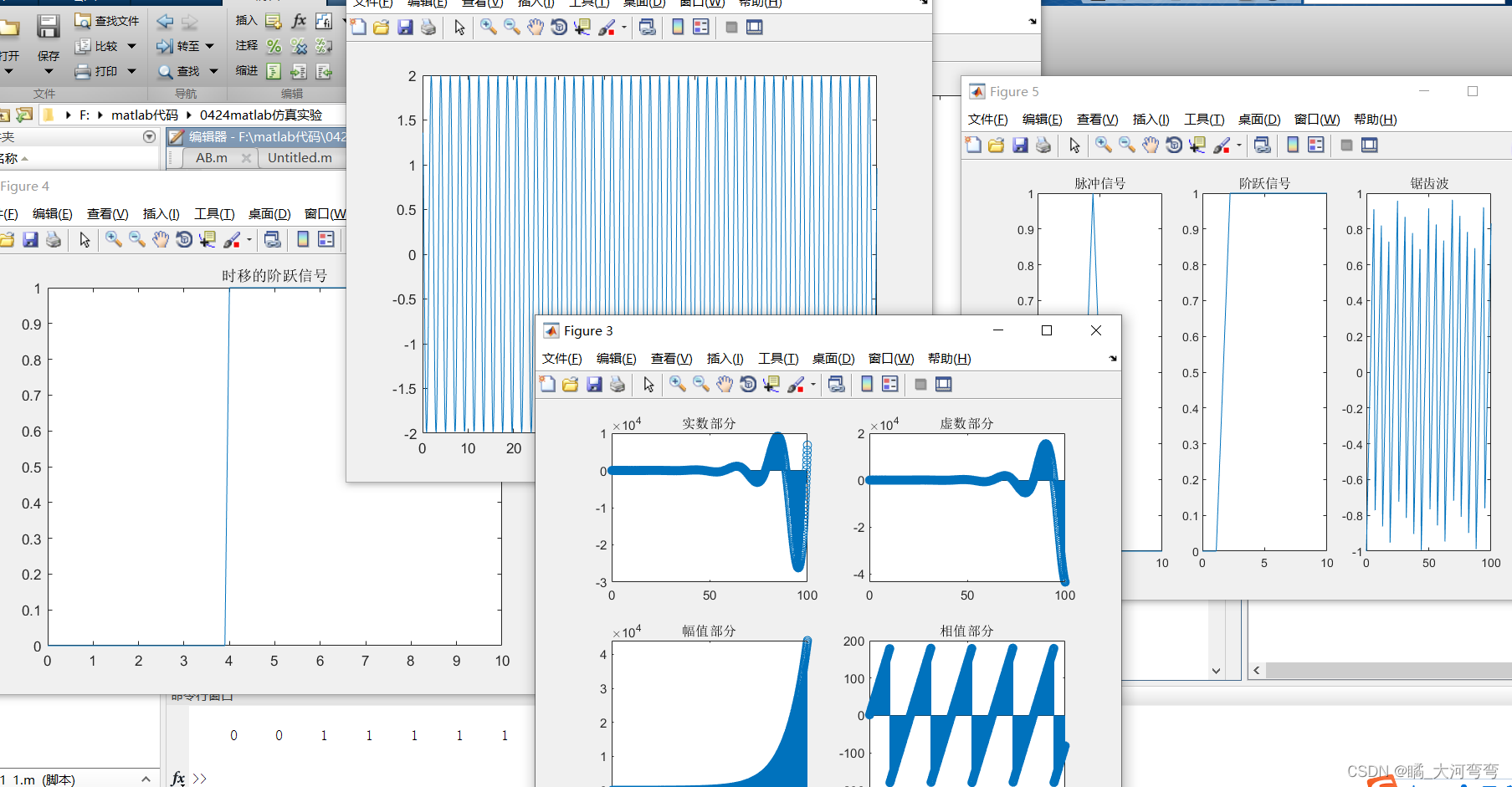The image size is (1512, 787).
Task: Switch to the AB.m editor tab
Action: click(211, 157)
